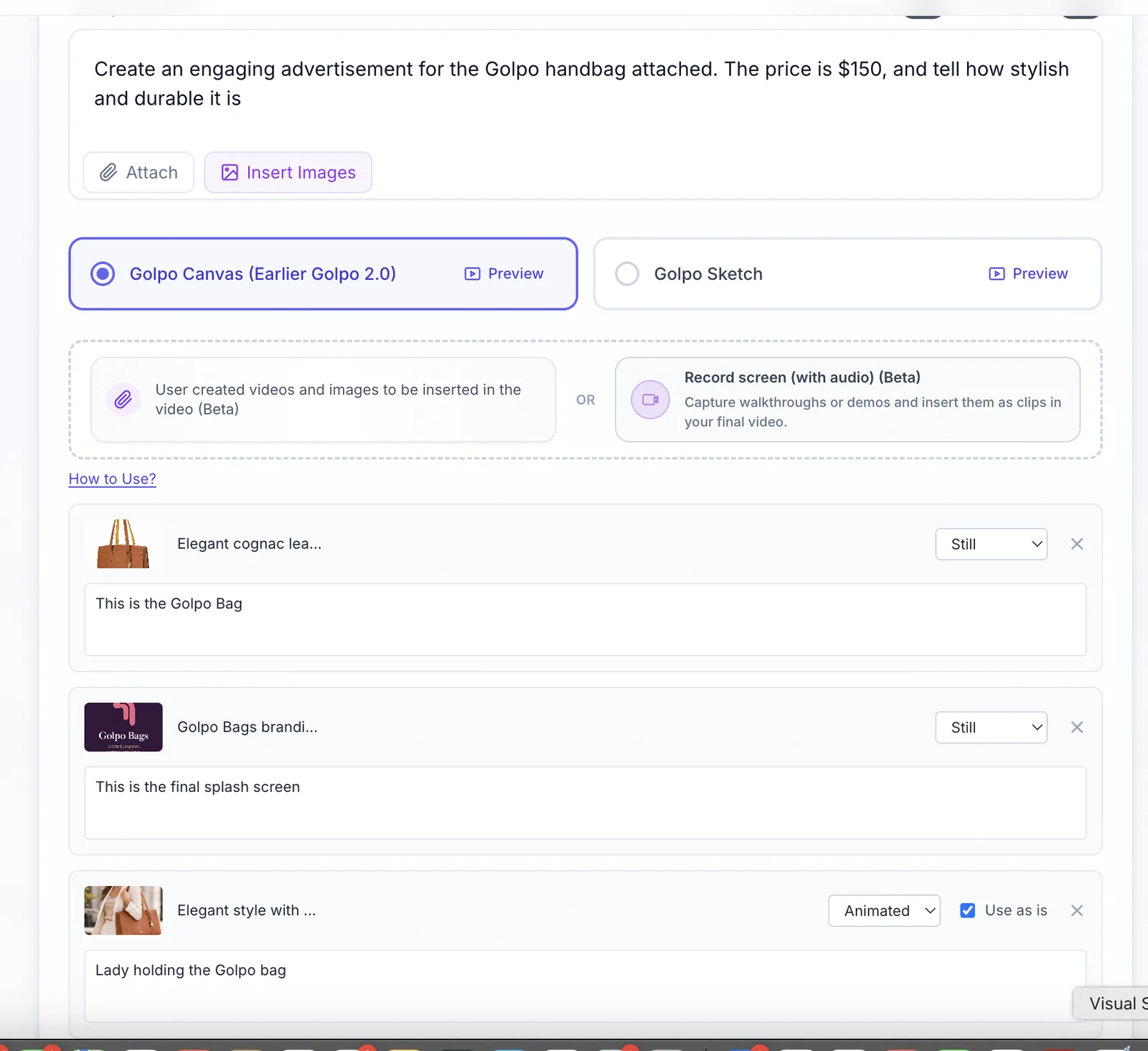
Task: Open the How to Use? link
Action: [112, 479]
